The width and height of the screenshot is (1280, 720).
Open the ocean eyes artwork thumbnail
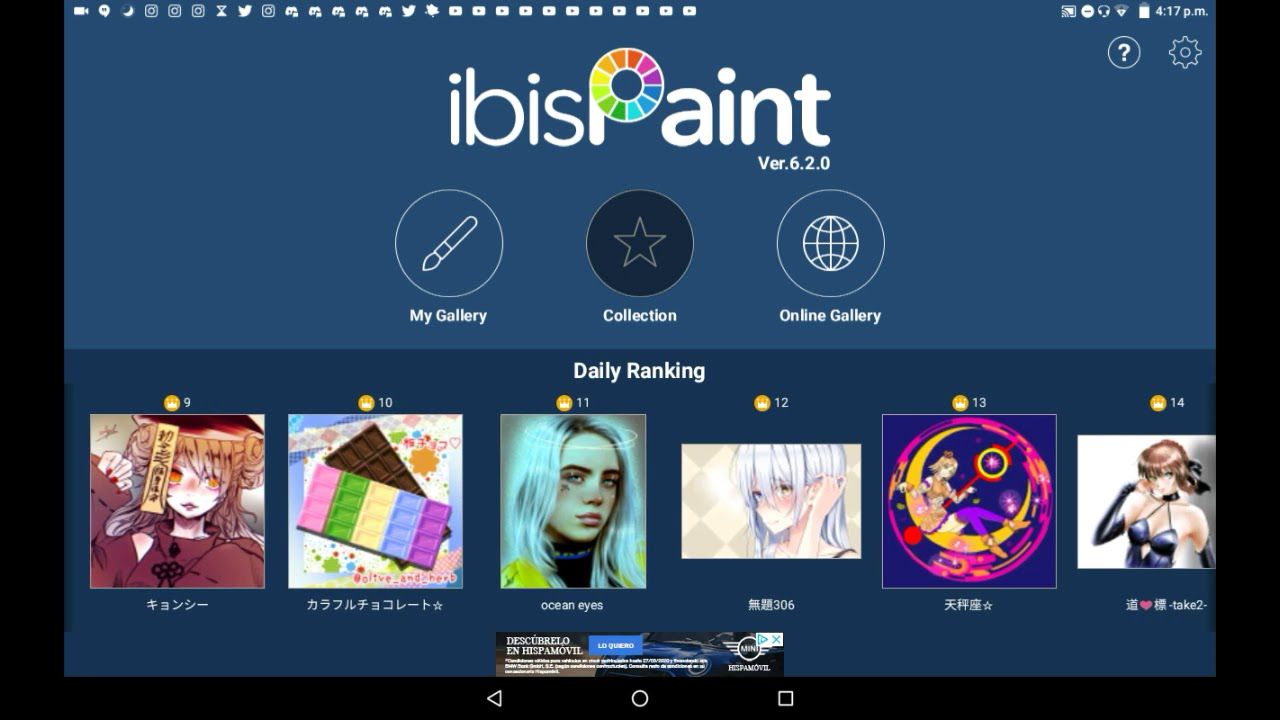(573, 501)
